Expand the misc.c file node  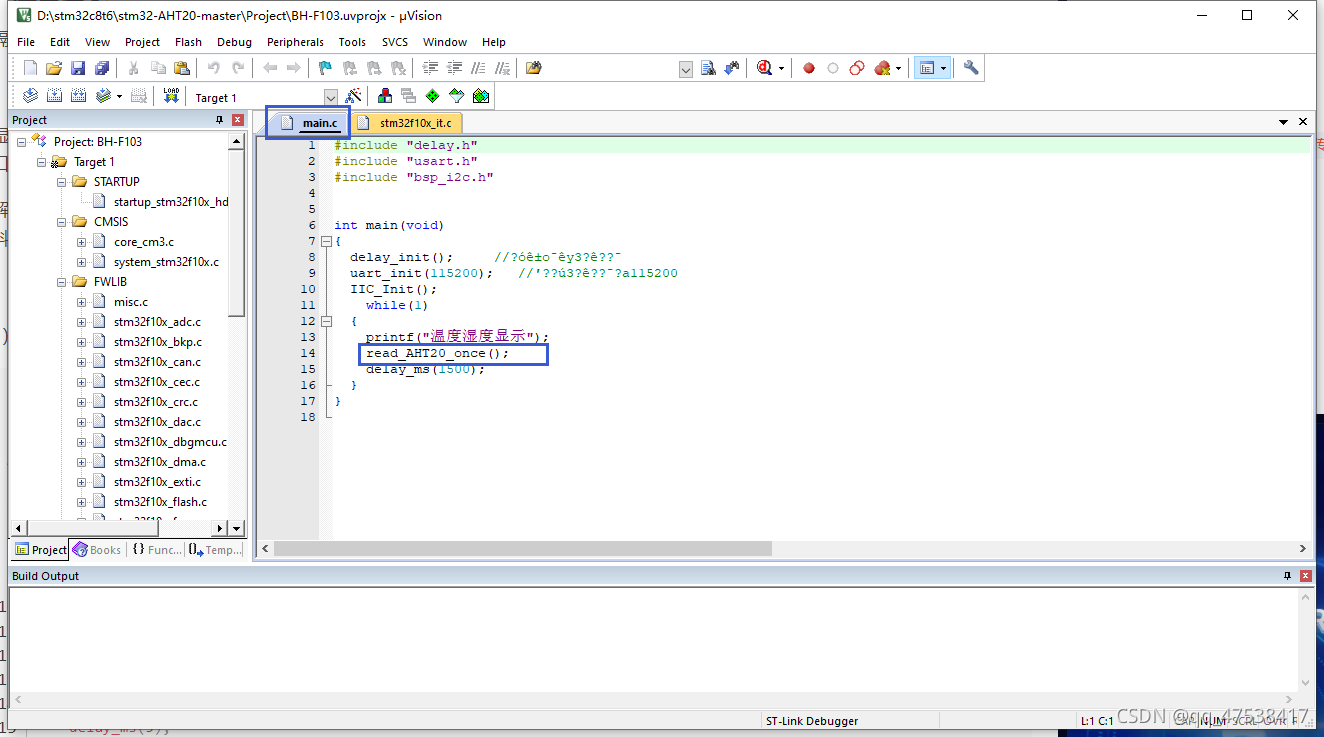(x=82, y=302)
